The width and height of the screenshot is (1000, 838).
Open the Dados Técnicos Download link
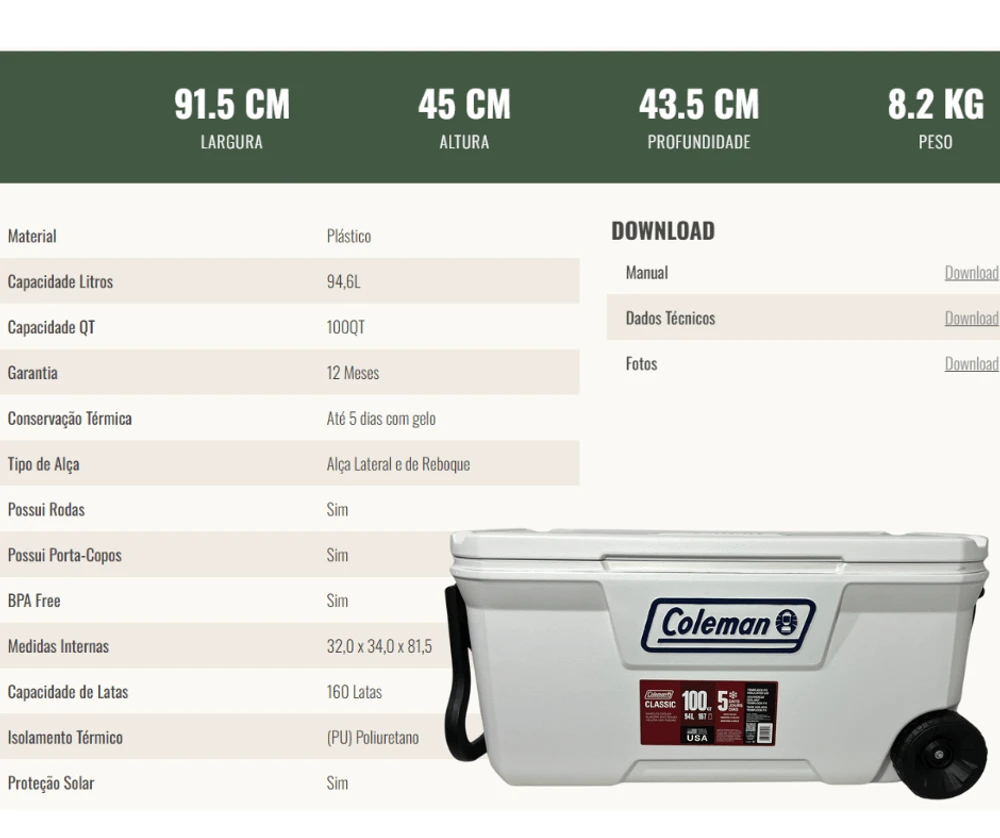[x=971, y=318]
